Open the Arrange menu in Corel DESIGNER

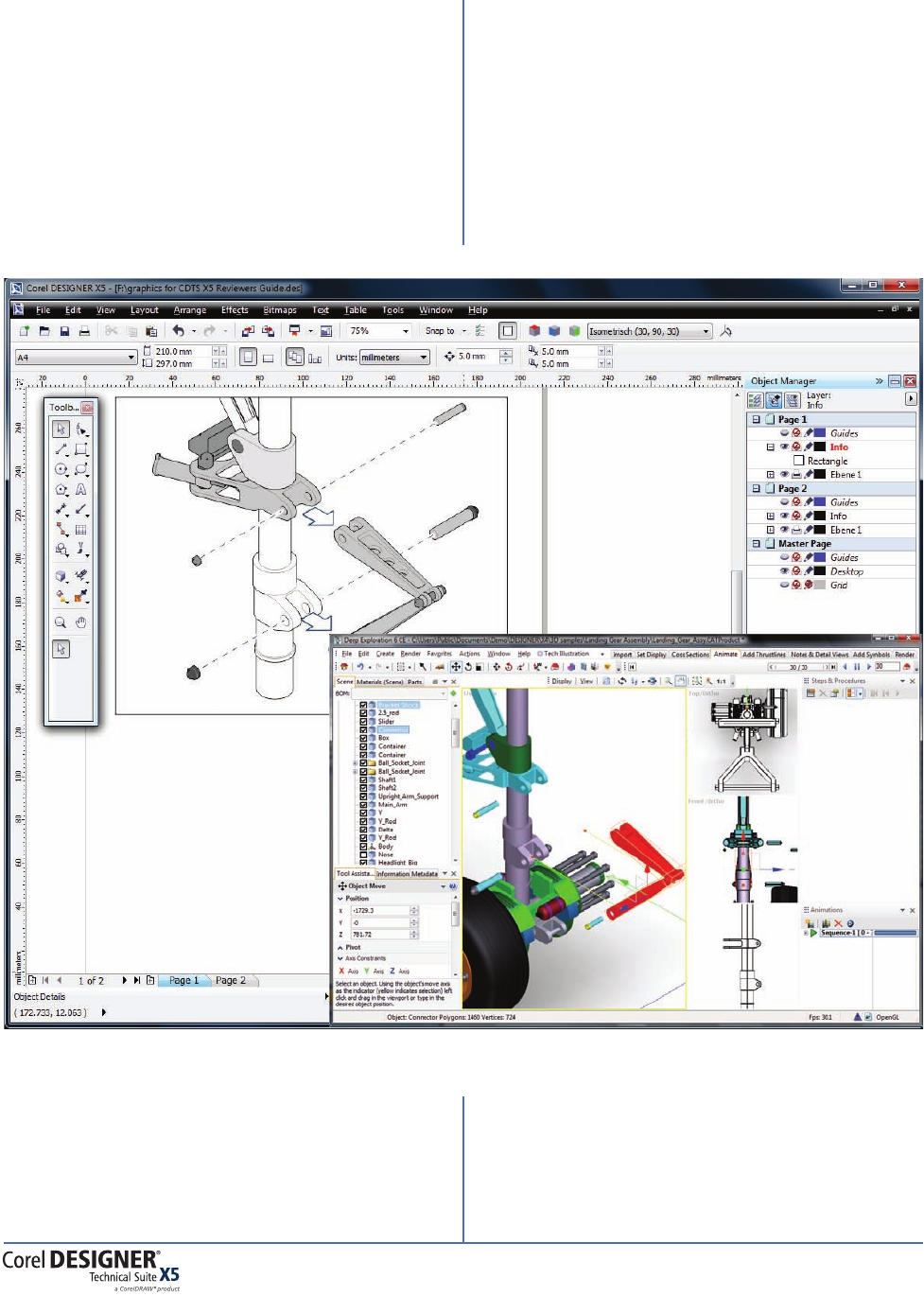(x=189, y=310)
